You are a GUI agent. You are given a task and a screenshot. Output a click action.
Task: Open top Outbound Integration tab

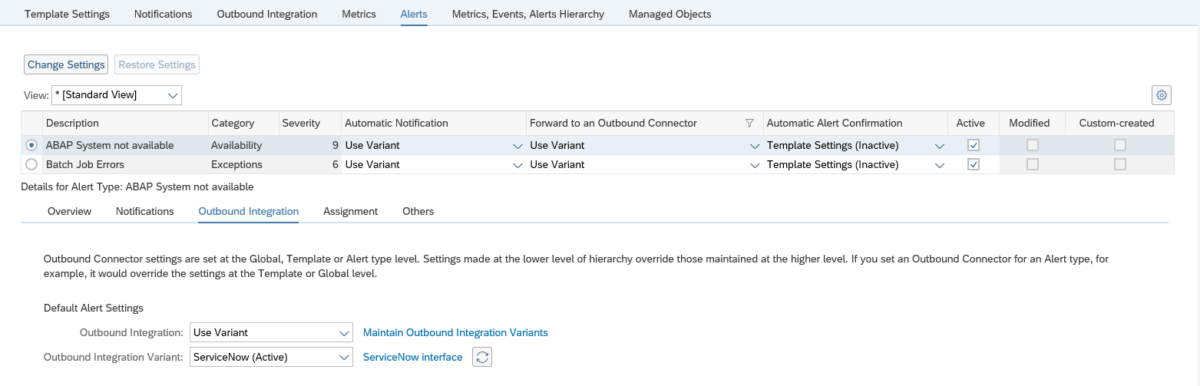[267, 14]
